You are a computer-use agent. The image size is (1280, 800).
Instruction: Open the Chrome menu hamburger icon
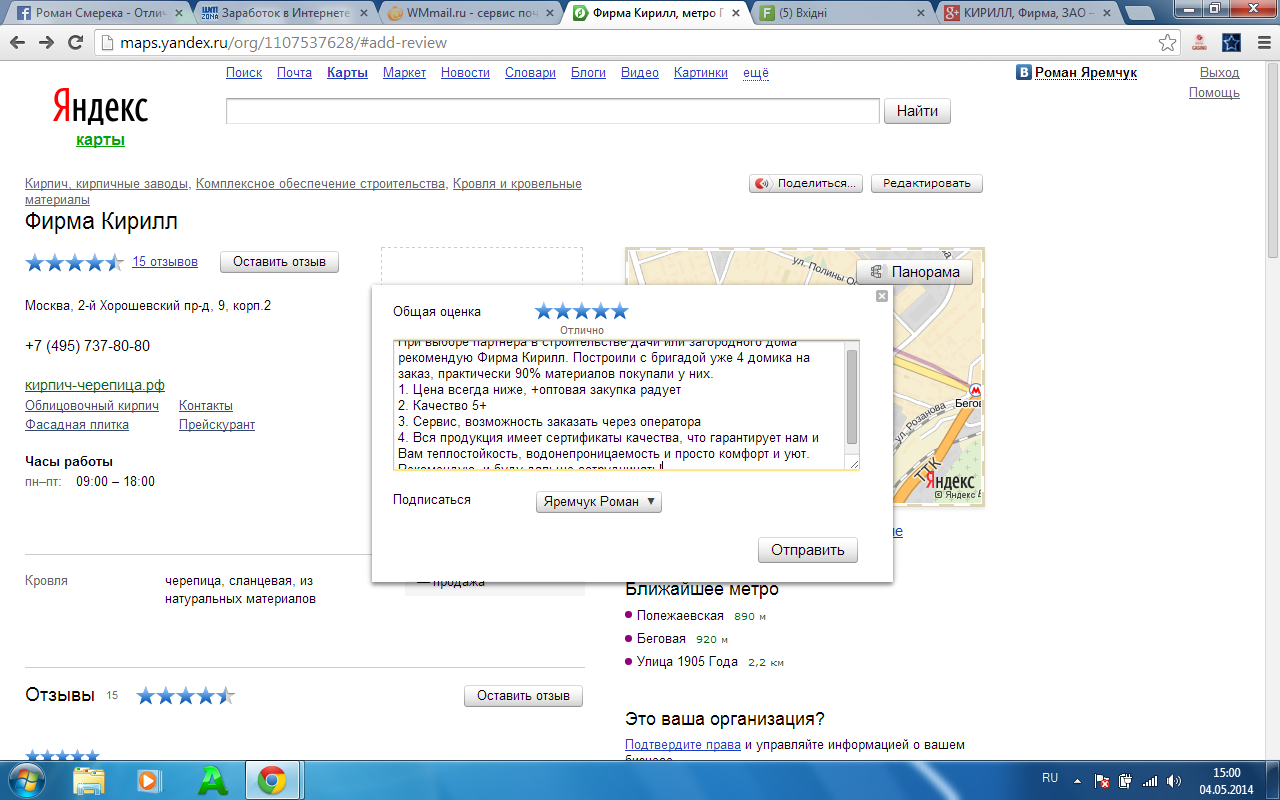1262,43
